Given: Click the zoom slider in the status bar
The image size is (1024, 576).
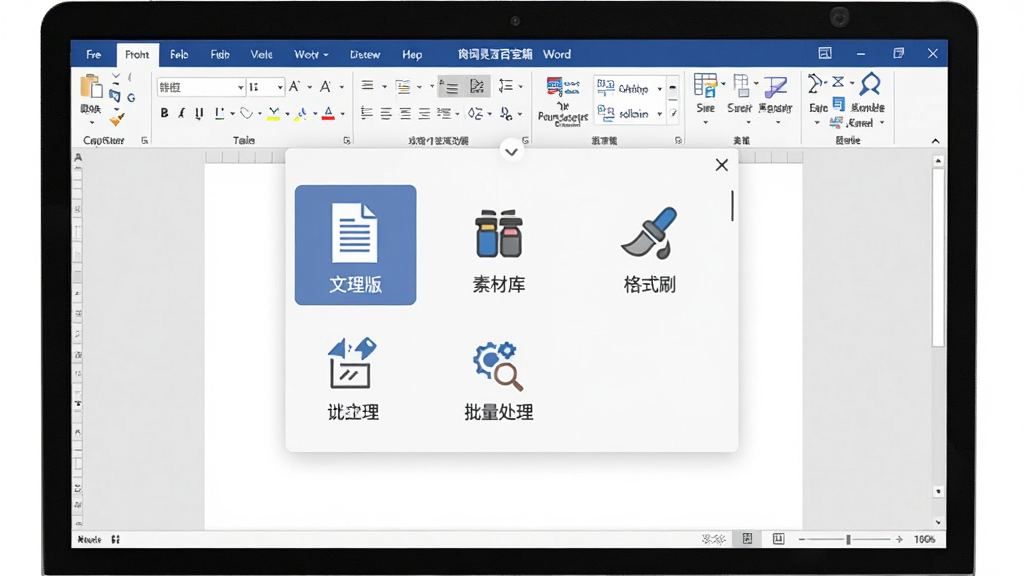Looking at the screenshot, I should coord(848,539).
